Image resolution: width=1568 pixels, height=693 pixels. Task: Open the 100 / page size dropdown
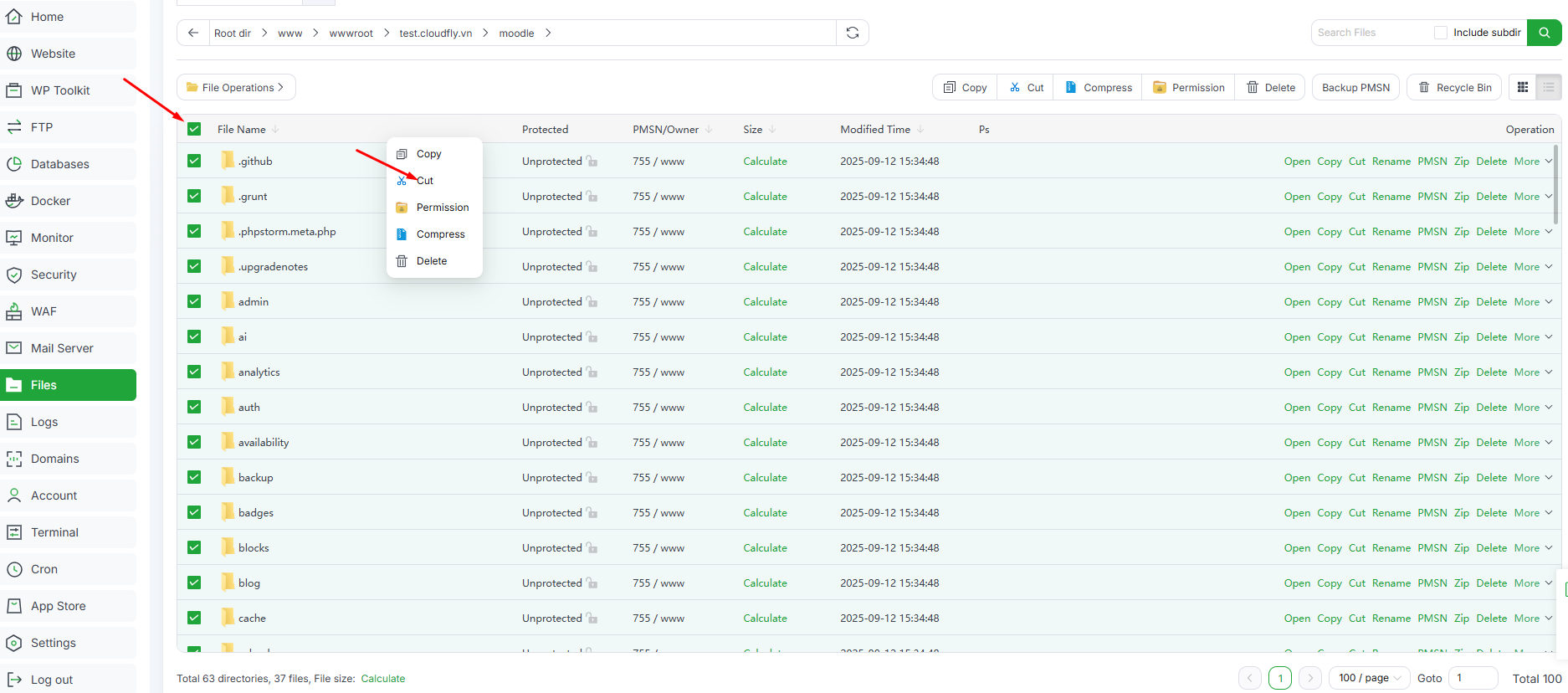pyautogui.click(x=1369, y=678)
